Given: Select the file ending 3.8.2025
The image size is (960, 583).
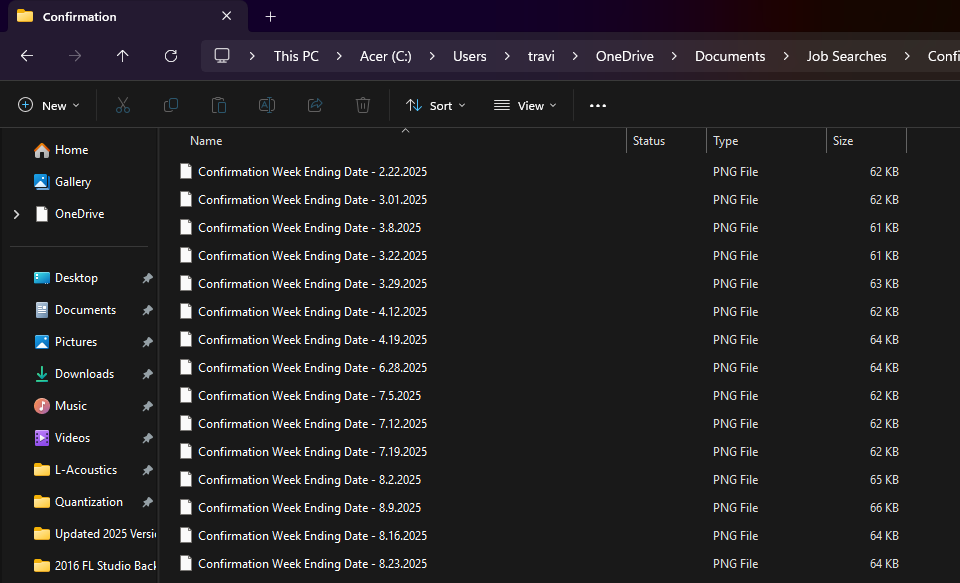Looking at the screenshot, I should click(310, 227).
